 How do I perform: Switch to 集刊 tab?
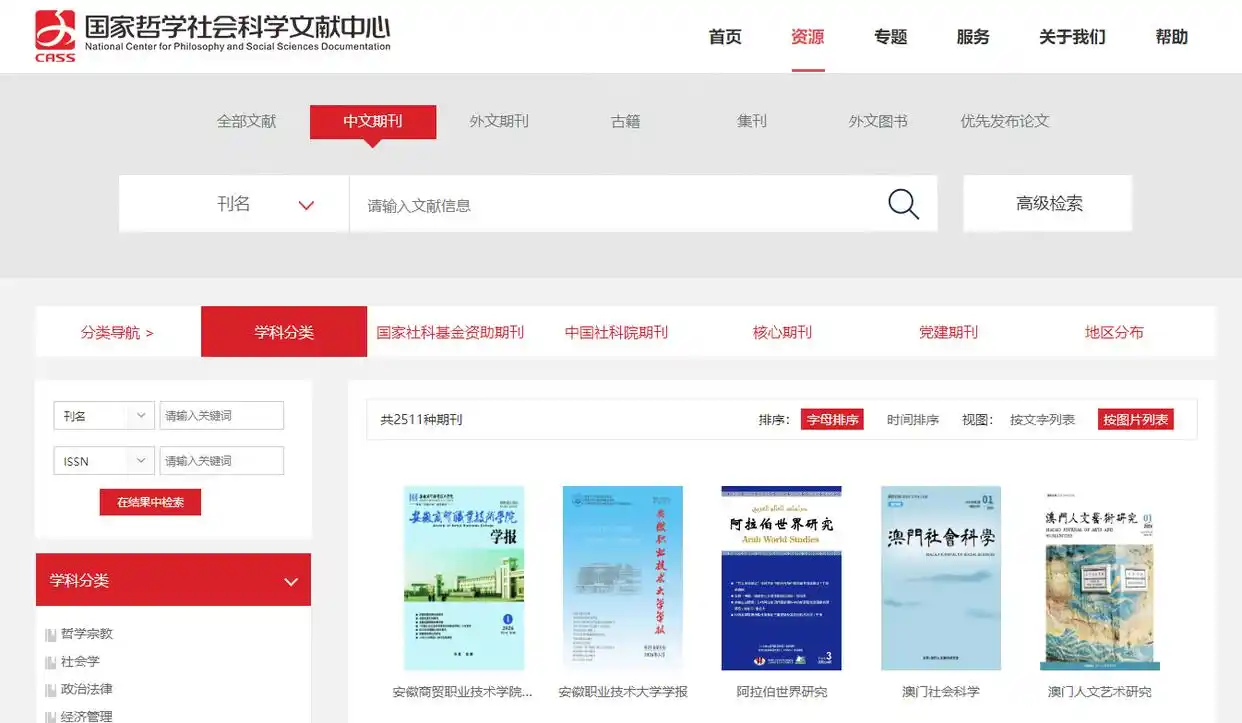tap(752, 121)
